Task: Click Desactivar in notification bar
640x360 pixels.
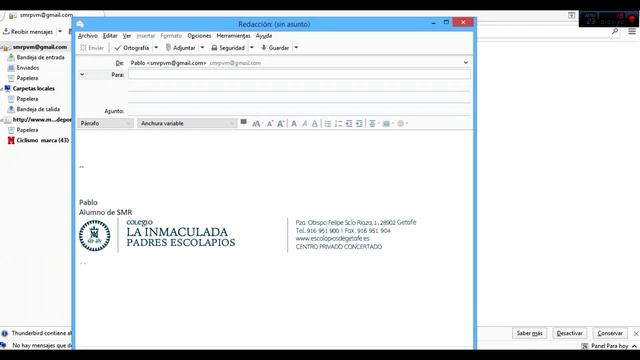Action: point(570,333)
